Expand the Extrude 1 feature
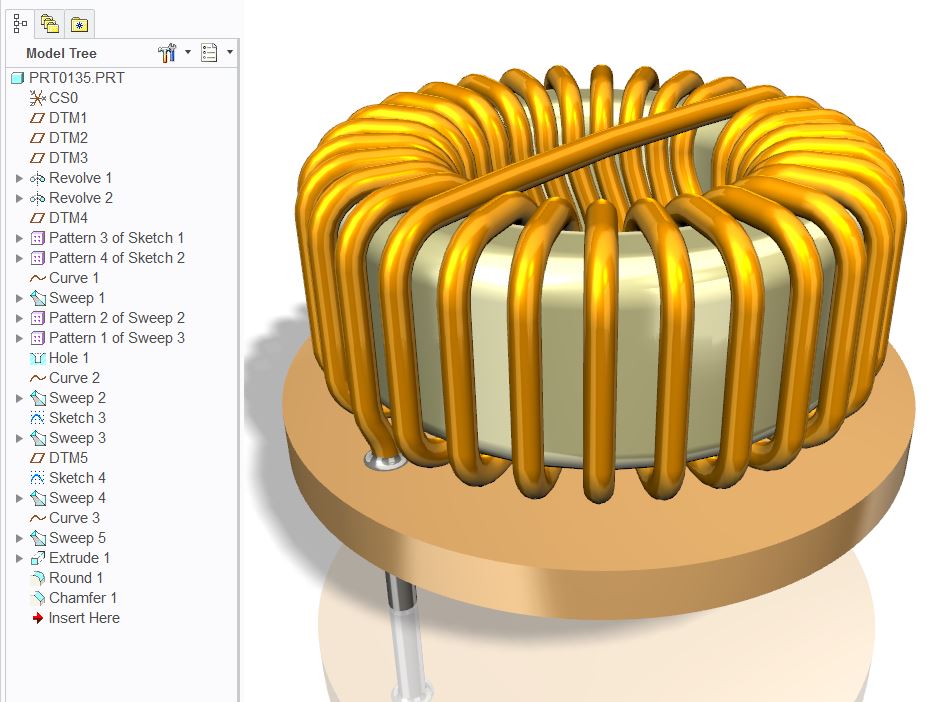 19,558
